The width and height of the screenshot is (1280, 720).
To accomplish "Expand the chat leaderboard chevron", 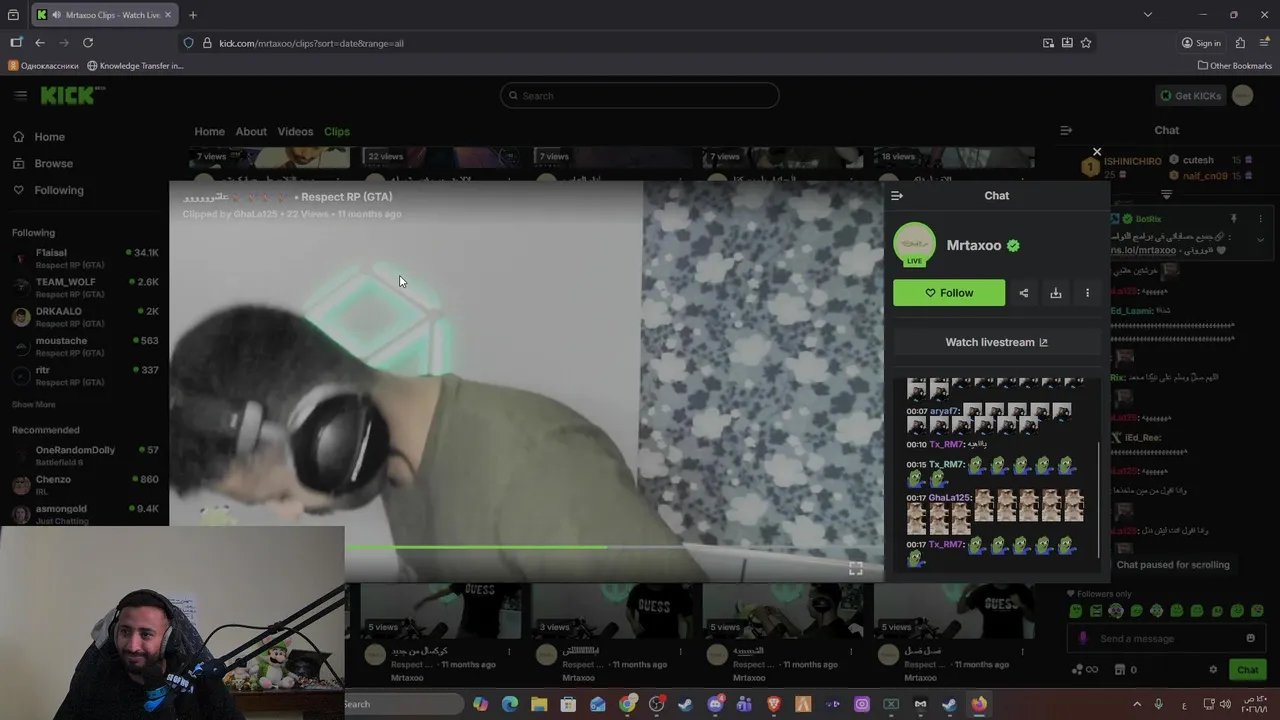I will (1166, 194).
